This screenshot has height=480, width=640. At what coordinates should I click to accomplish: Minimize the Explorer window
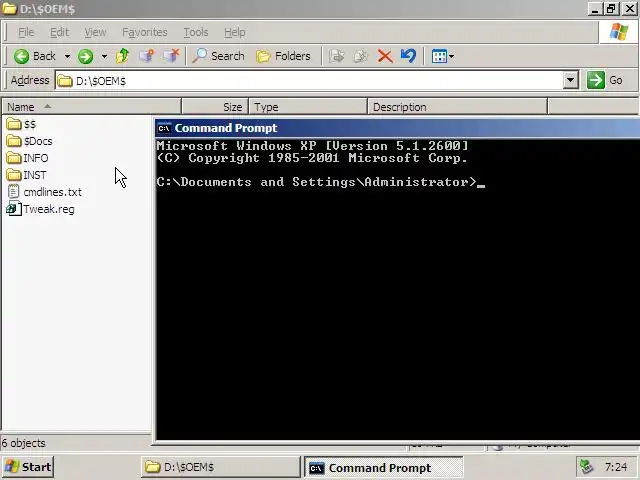tap(595, 9)
